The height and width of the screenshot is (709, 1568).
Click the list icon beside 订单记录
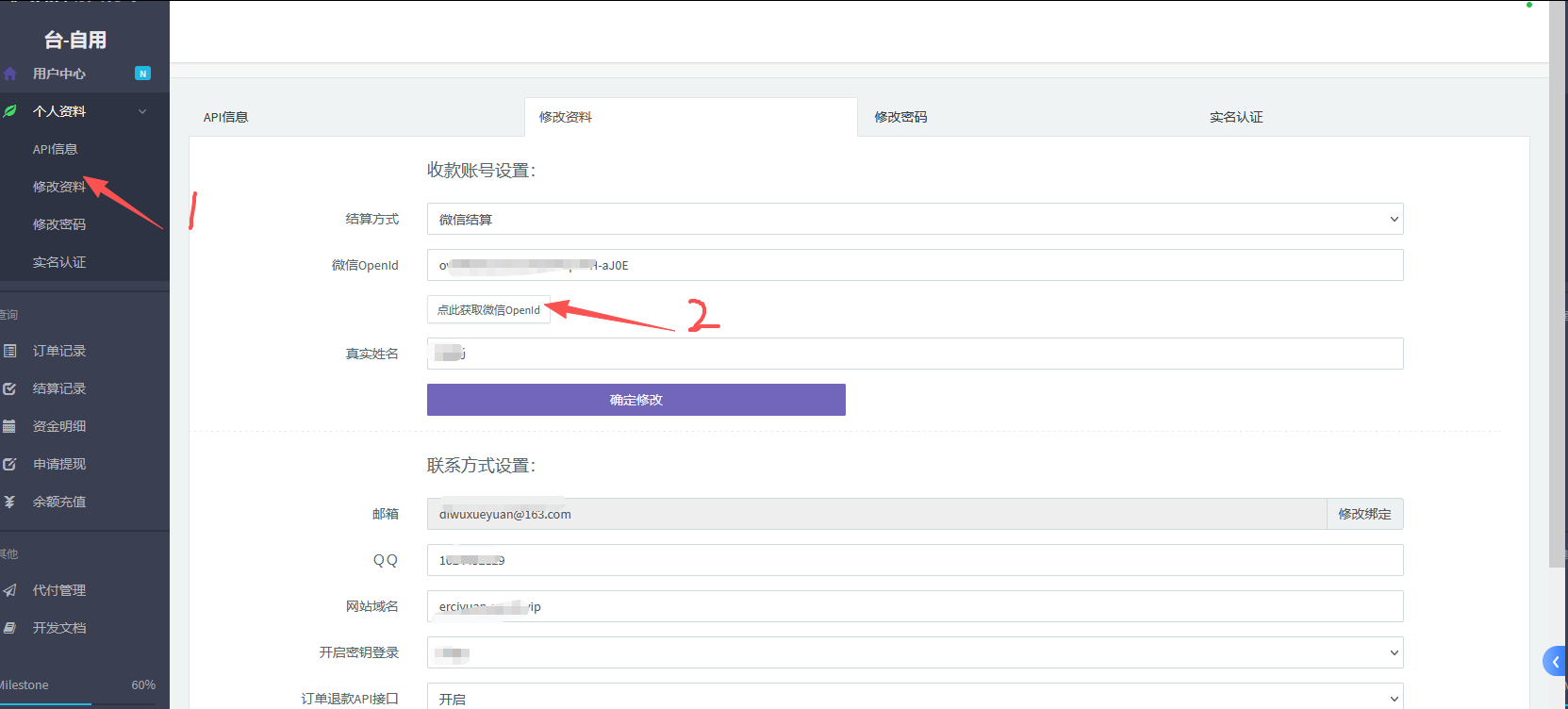(x=10, y=351)
